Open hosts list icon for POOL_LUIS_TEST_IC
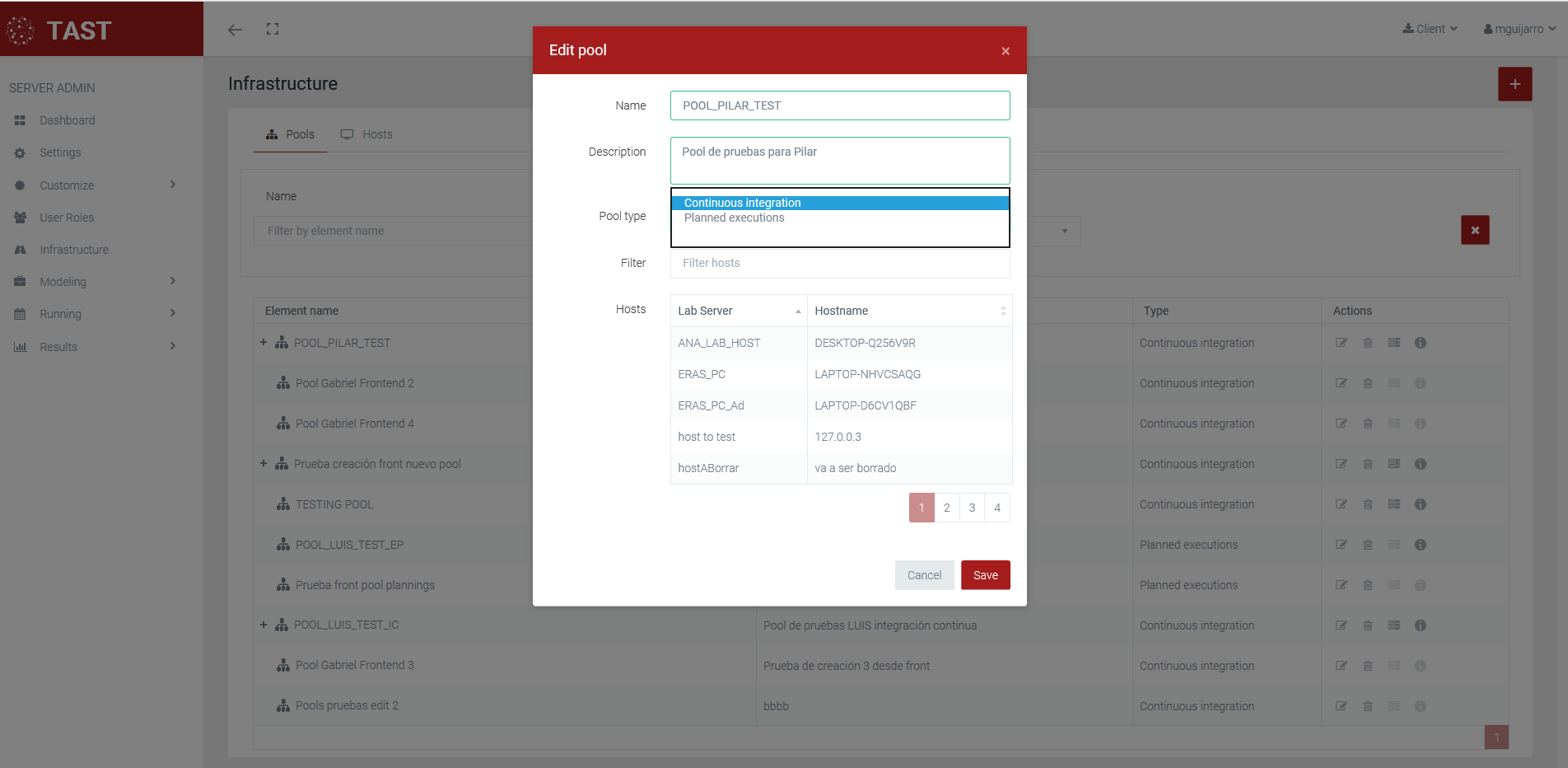Viewport: 1568px width, 768px height. click(1393, 625)
